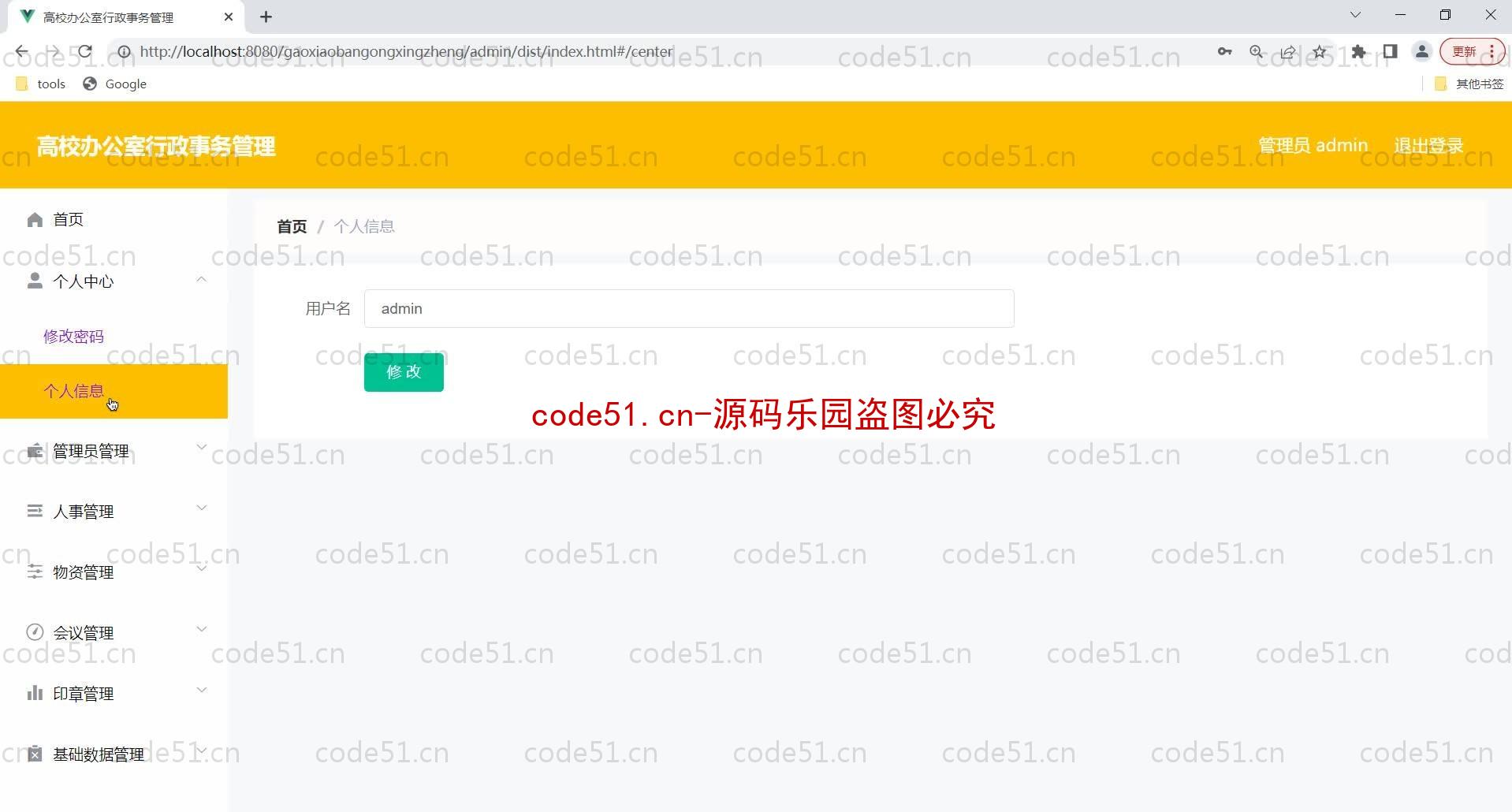Open the 首页 sidebar menu item

pyautogui.click(x=114, y=219)
